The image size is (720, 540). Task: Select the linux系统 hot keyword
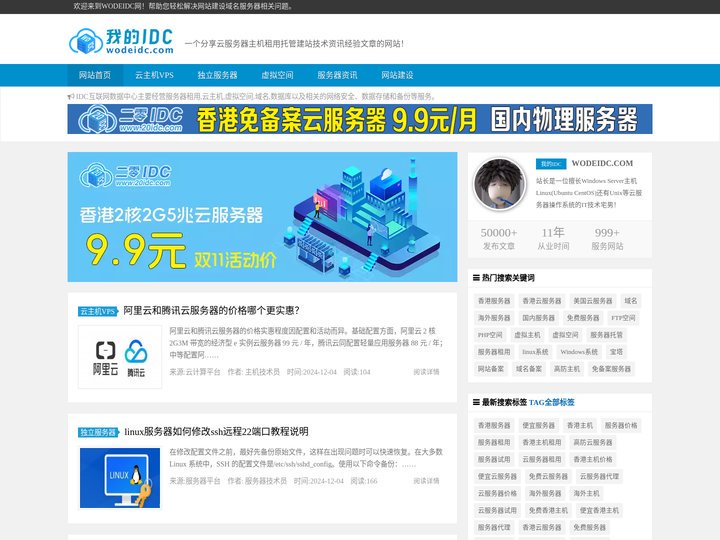[x=535, y=352]
